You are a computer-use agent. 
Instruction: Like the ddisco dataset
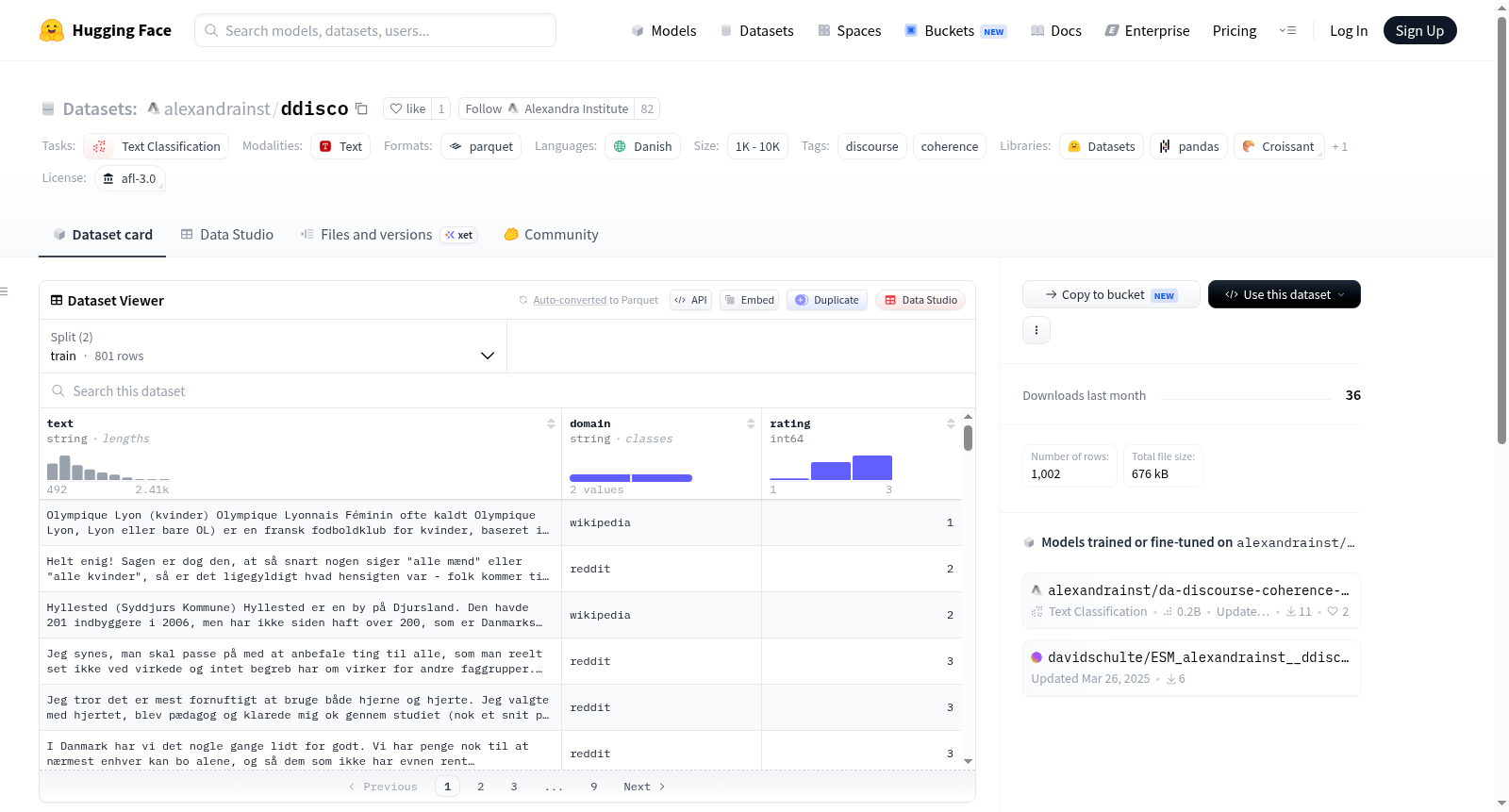point(408,108)
